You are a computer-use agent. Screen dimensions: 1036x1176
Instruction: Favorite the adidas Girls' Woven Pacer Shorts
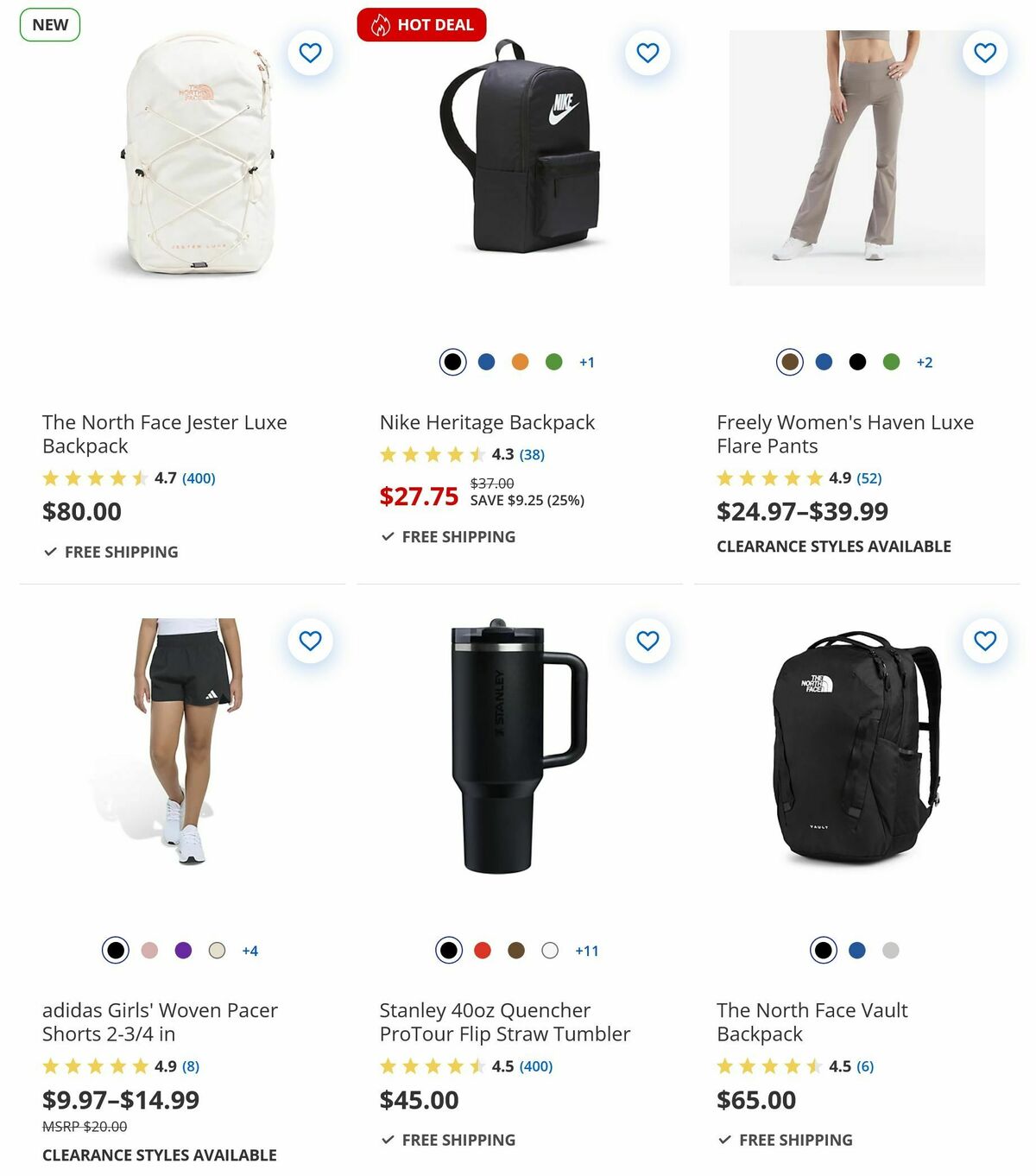[x=310, y=641]
